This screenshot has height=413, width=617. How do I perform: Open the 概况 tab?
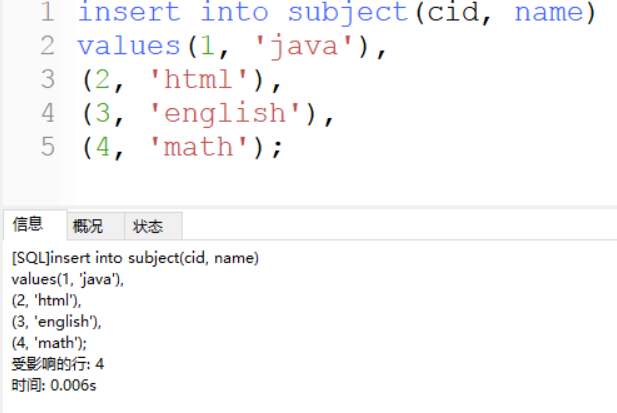click(x=96, y=226)
